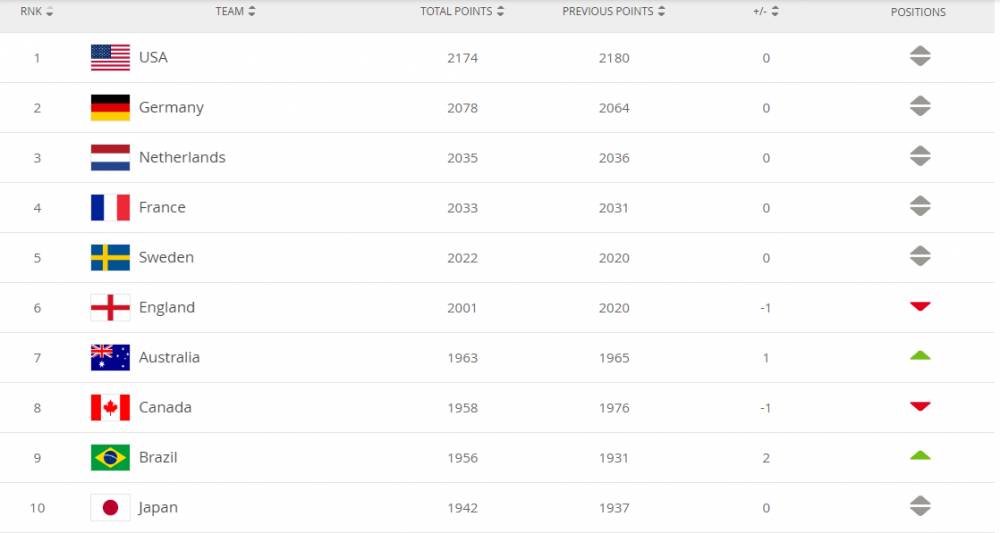The height and width of the screenshot is (533, 1000).
Task: Sort by the TEAM column header
Action: coord(235,11)
